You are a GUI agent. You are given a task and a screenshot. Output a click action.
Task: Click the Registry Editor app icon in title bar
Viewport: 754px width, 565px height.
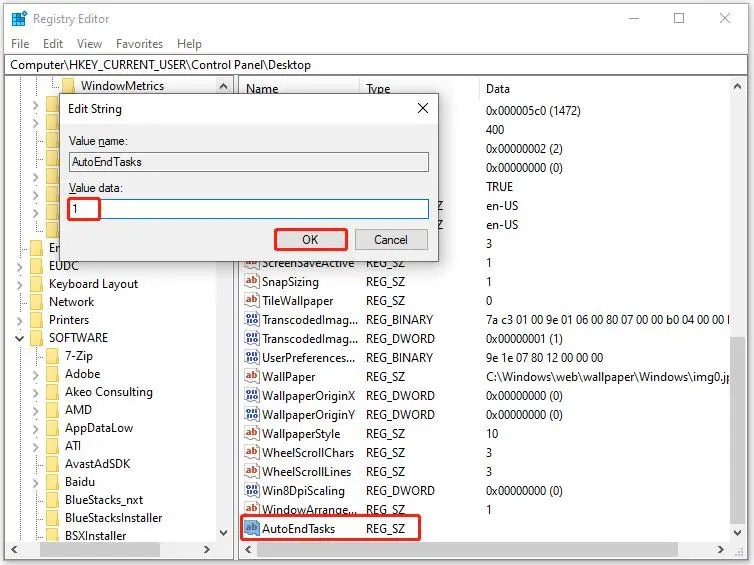pyautogui.click(x=19, y=19)
